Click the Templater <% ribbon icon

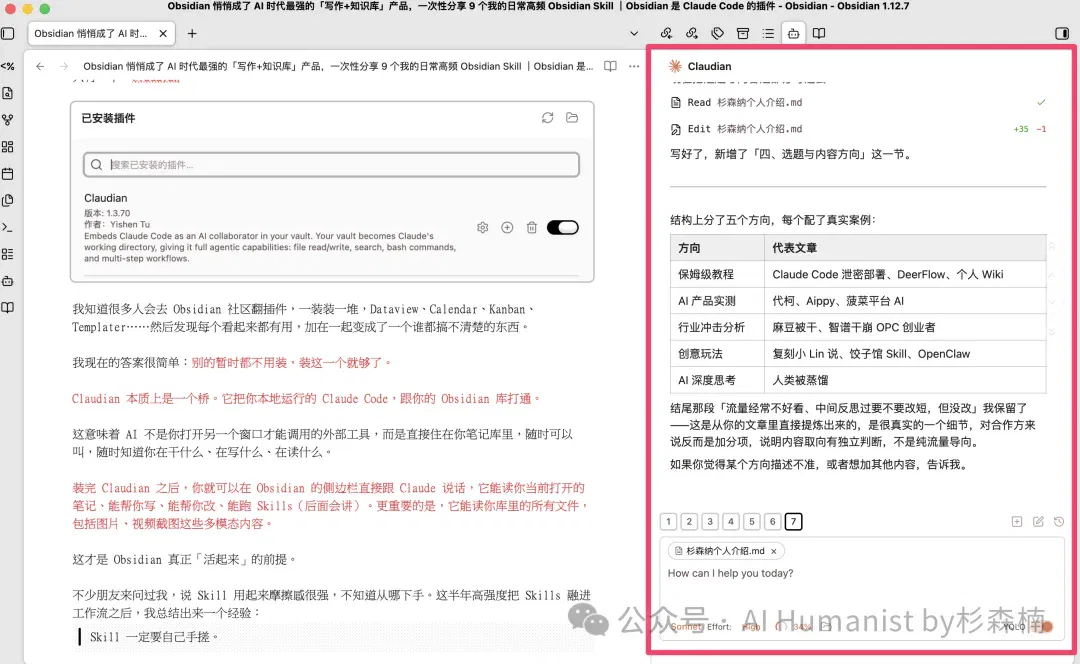[x=8, y=66]
